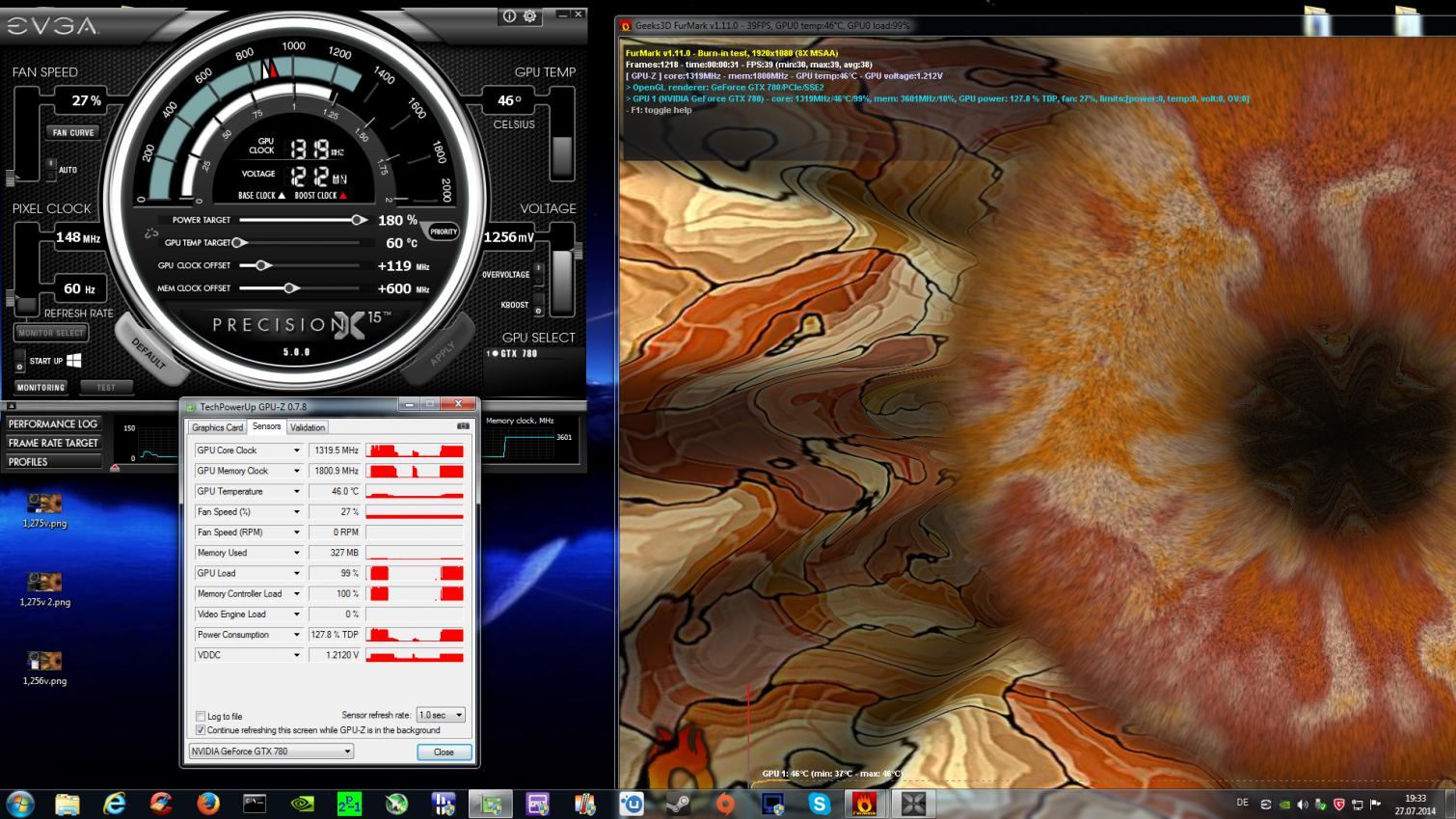Open PROFILES section
Image resolution: width=1456 pixels, height=819 pixels.
(53, 462)
